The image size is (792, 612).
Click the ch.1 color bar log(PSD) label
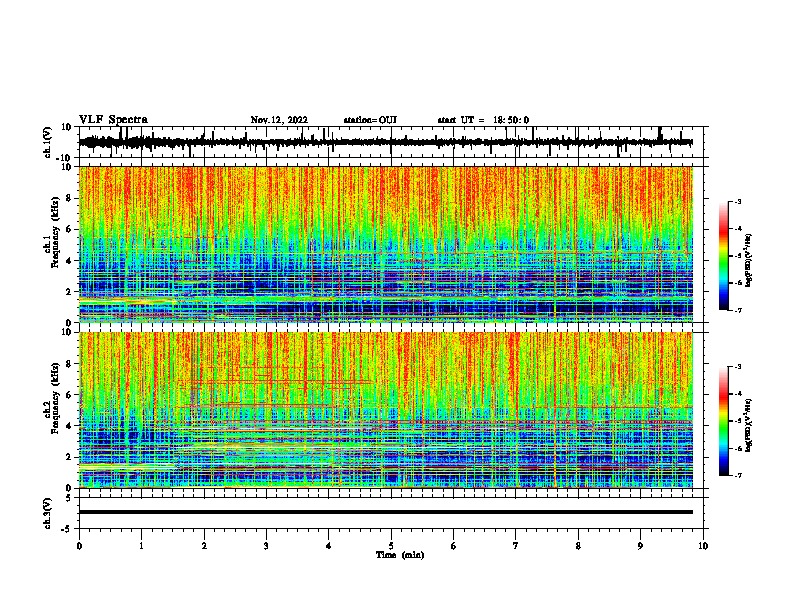[x=749, y=260]
